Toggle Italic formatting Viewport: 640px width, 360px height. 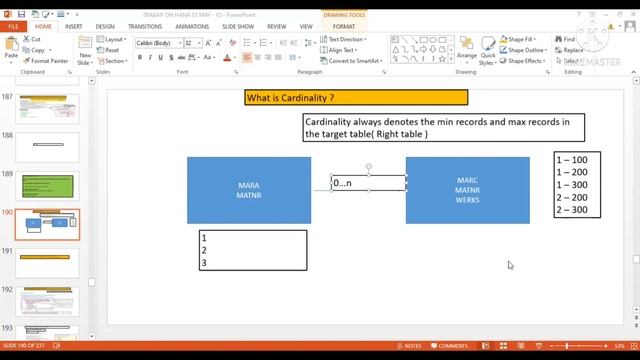(x=150, y=58)
